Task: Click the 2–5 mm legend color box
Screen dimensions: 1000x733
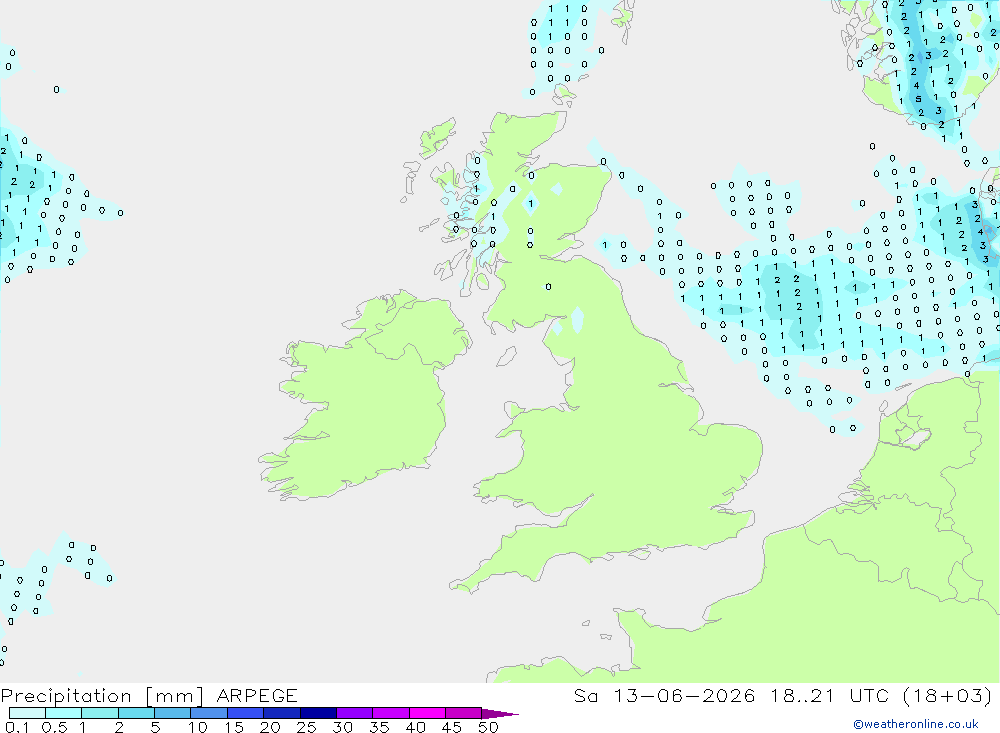Action: click(x=136, y=713)
